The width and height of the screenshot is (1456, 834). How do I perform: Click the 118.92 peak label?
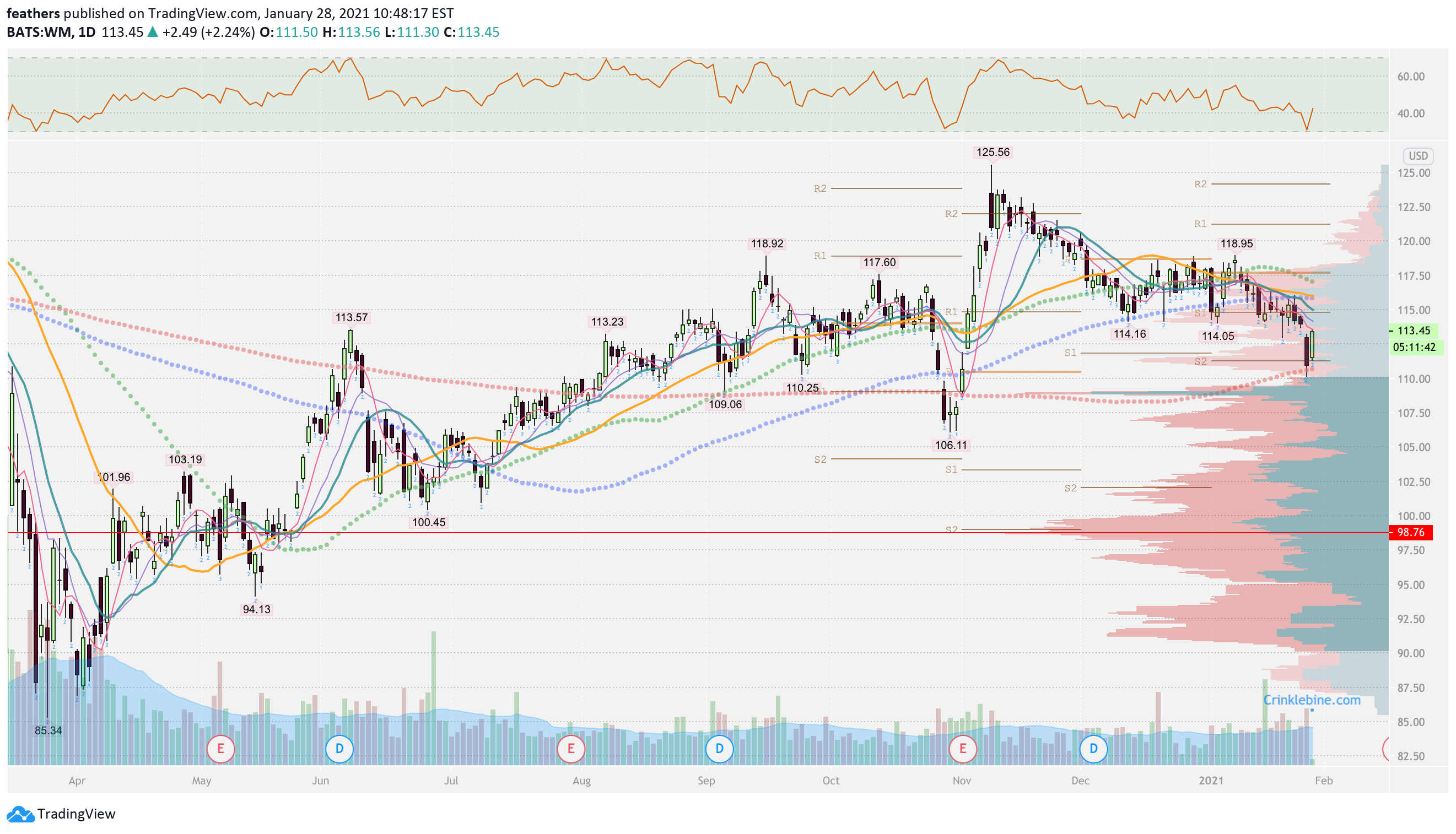point(767,244)
